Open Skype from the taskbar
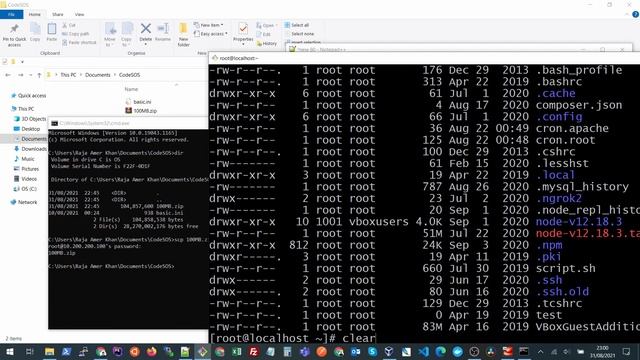 (x=372, y=351)
